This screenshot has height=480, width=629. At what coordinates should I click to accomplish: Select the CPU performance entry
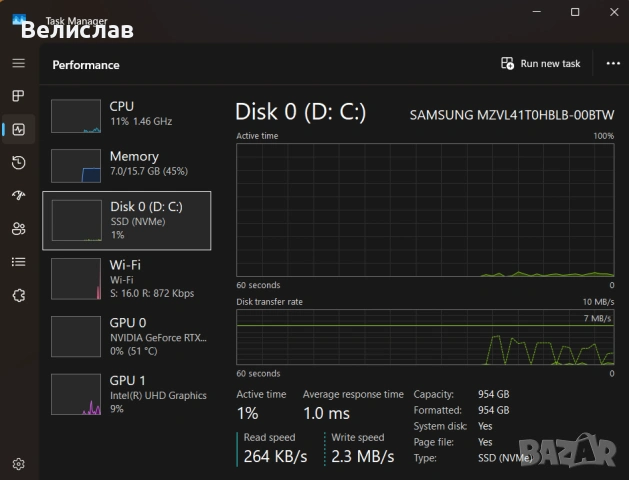point(127,115)
